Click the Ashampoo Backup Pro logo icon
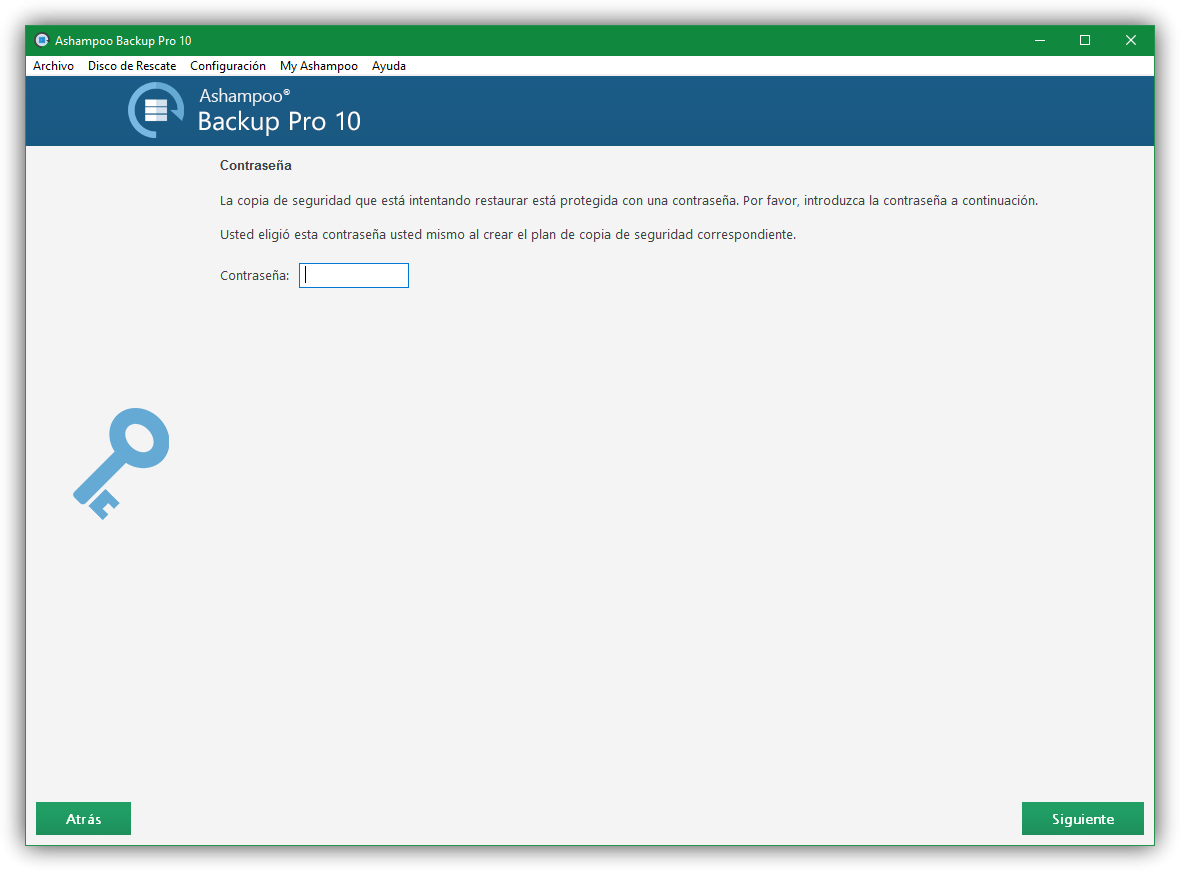This screenshot has width=1180, height=871. (156, 110)
